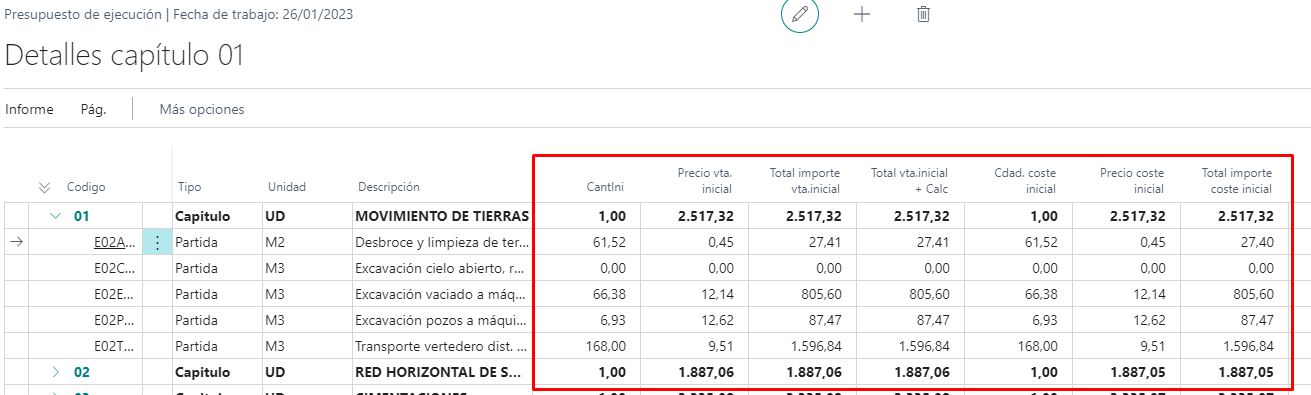Open chapter 02 code link

click(82, 372)
